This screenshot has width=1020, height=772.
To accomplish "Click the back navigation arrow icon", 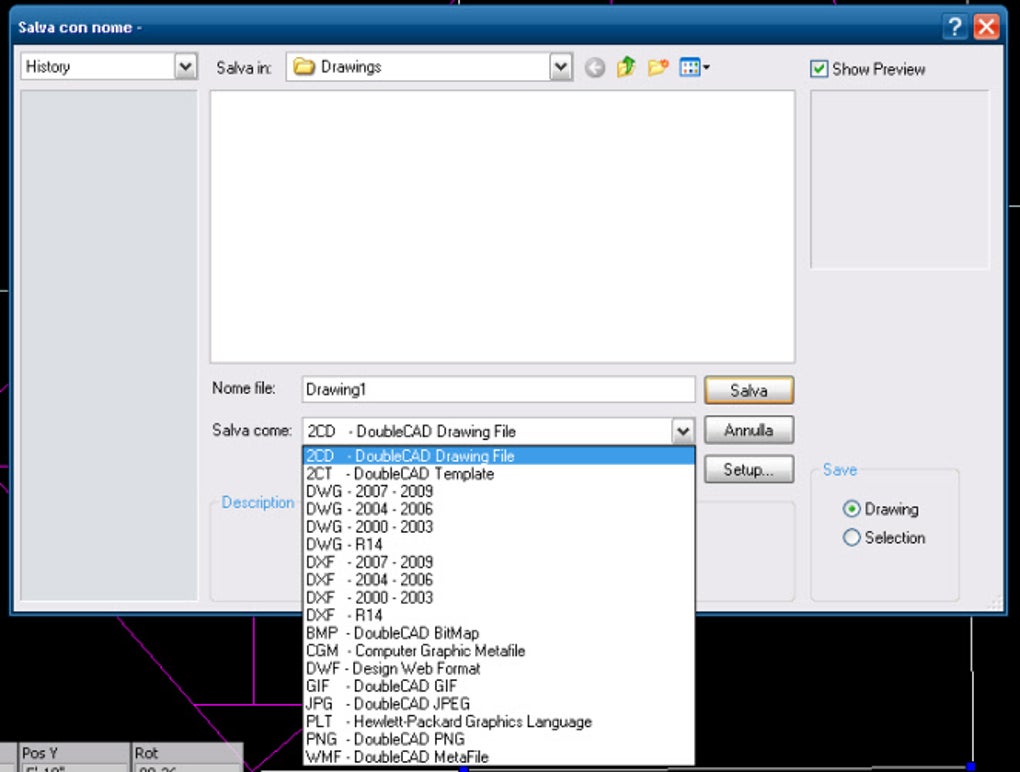I will 595,67.
